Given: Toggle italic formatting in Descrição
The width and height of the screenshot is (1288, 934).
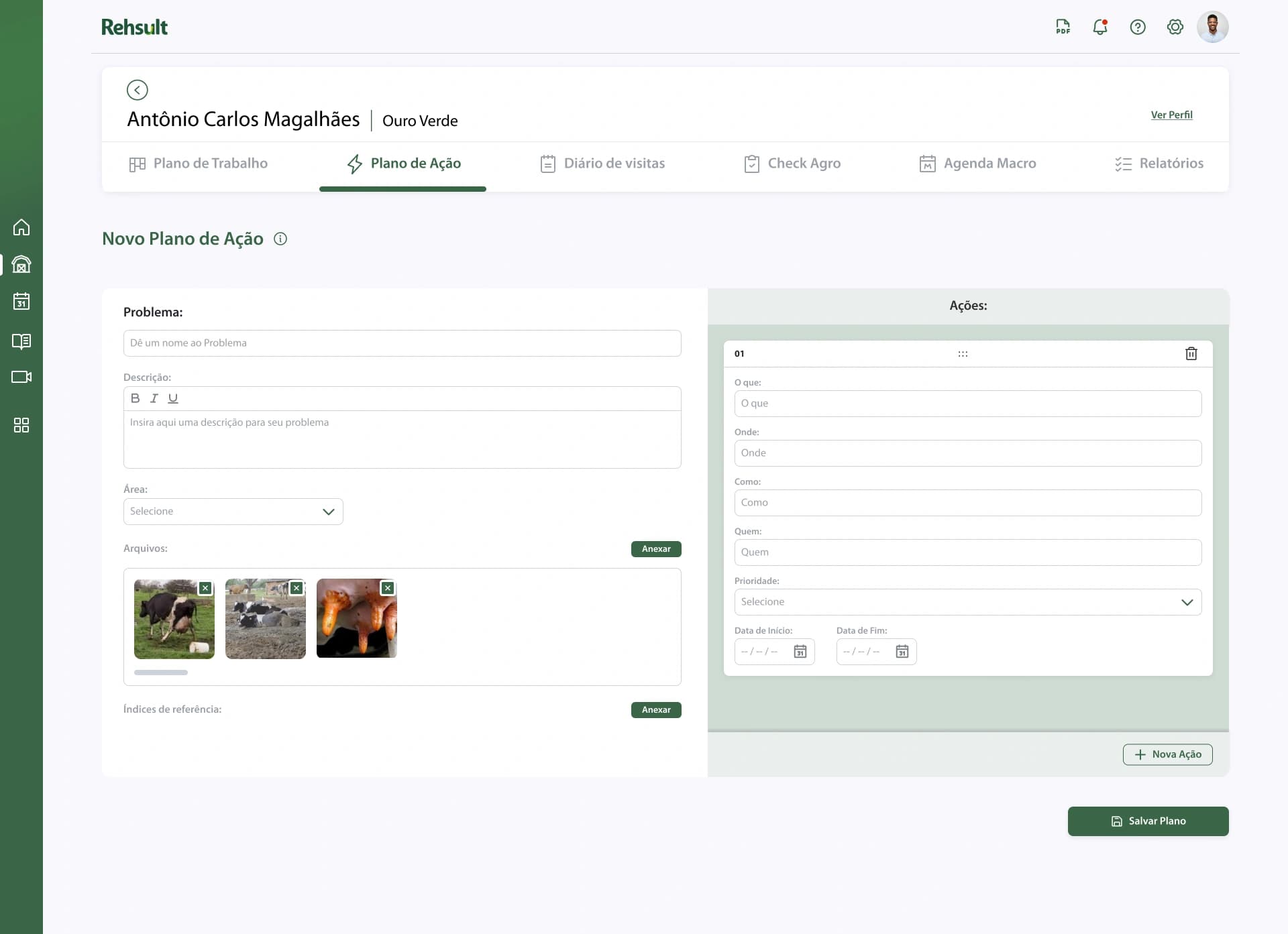Looking at the screenshot, I should click(x=154, y=398).
